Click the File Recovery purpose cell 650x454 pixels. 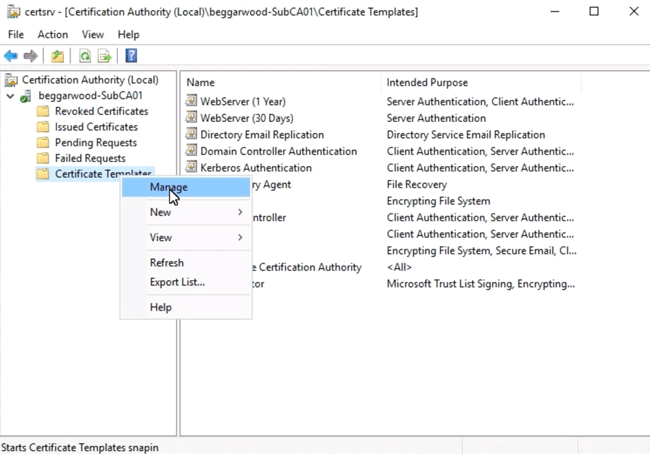click(417, 185)
